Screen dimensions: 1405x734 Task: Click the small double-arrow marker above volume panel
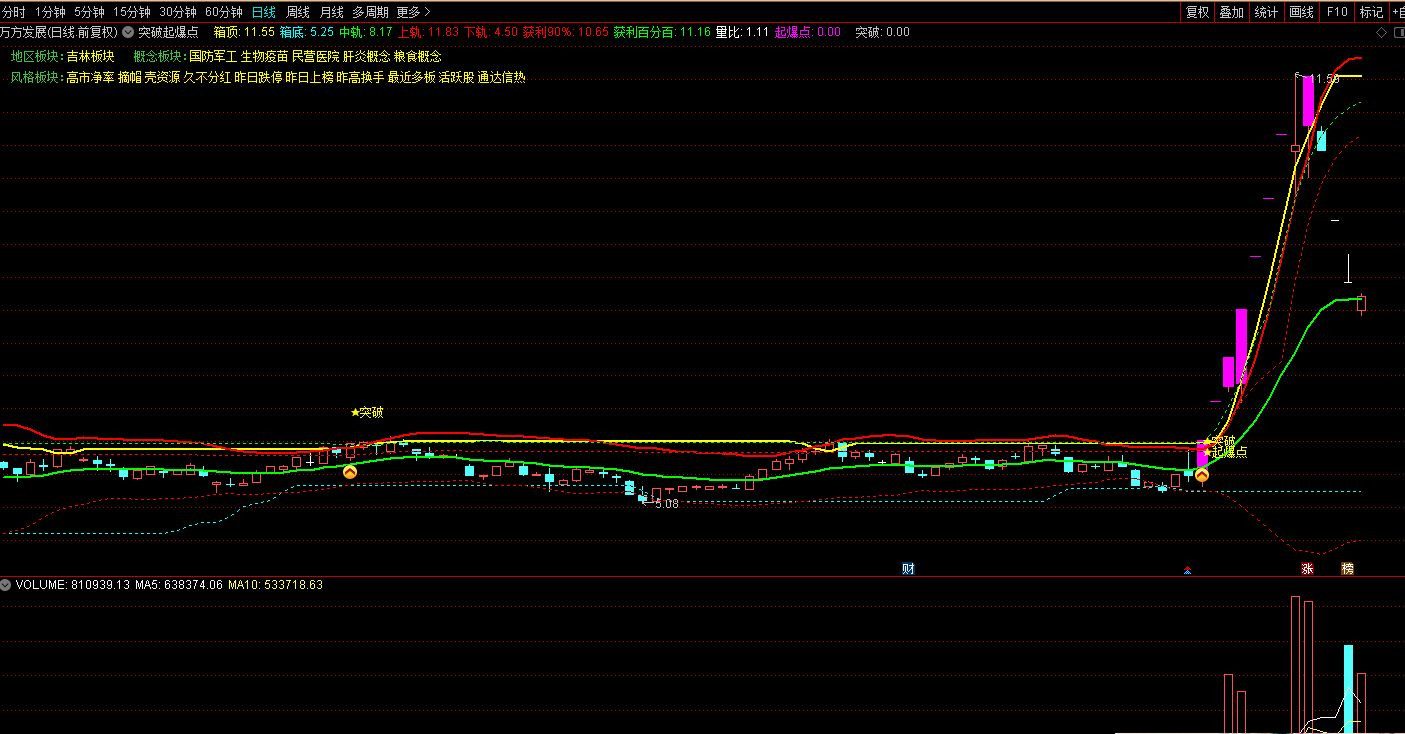click(x=1187, y=570)
